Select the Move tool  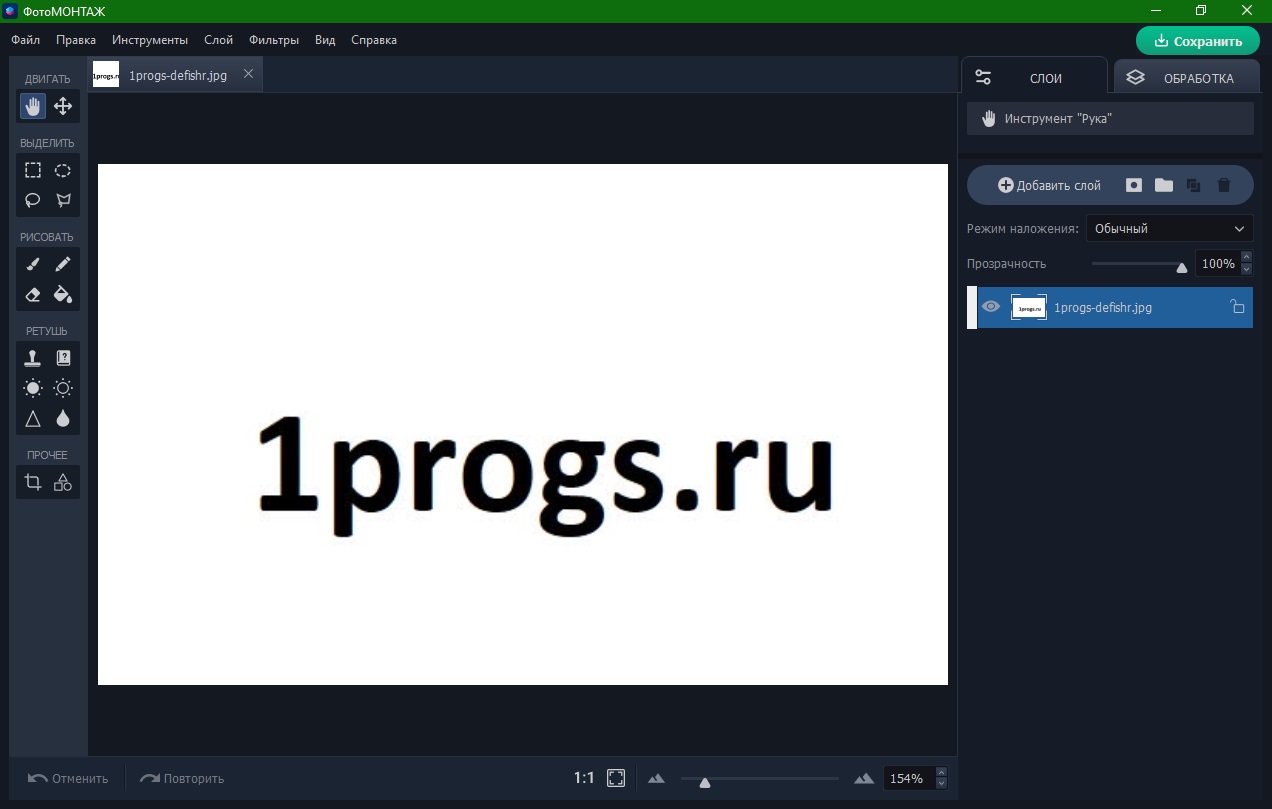coord(62,106)
